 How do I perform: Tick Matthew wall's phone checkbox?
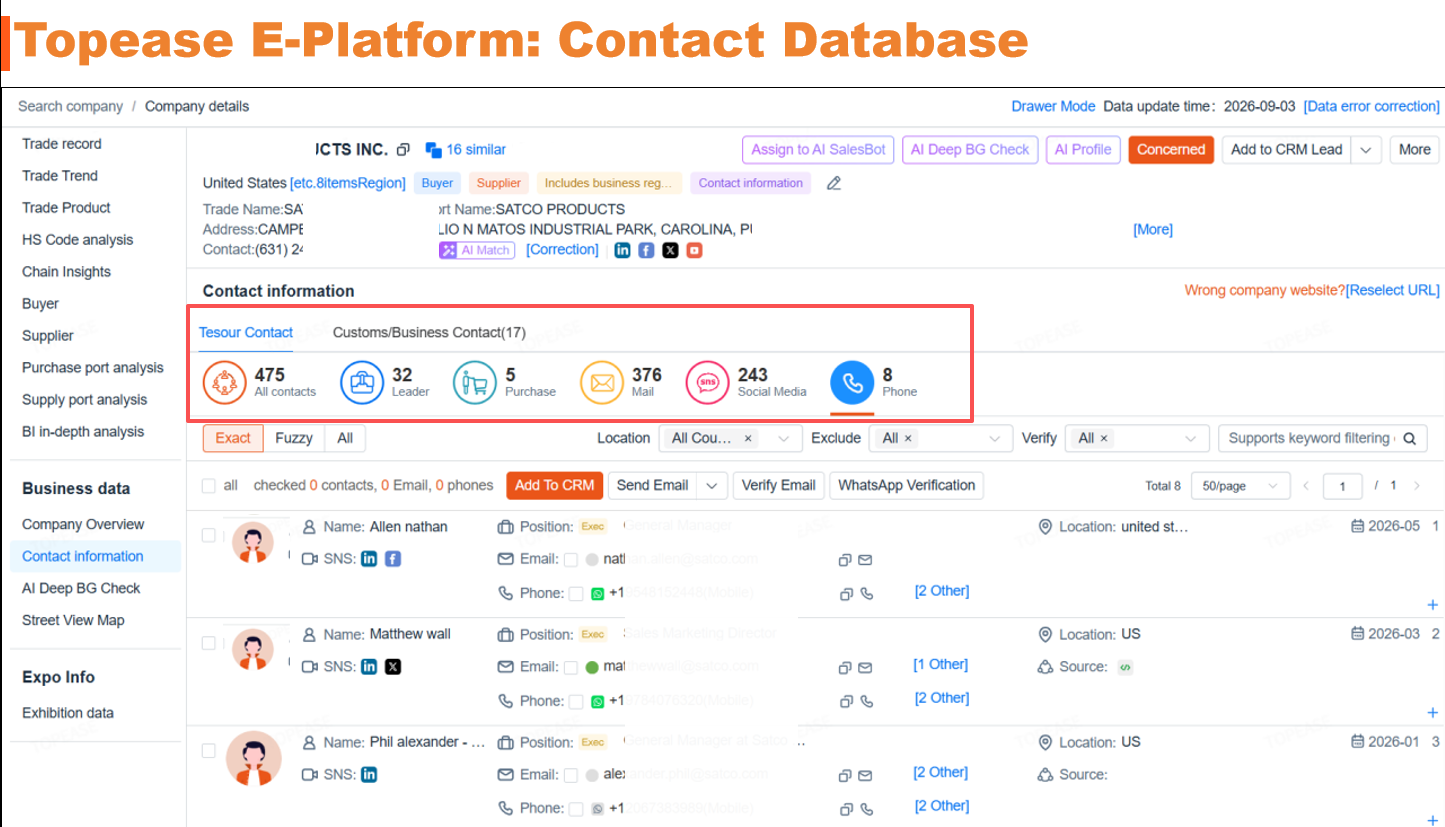pos(576,702)
